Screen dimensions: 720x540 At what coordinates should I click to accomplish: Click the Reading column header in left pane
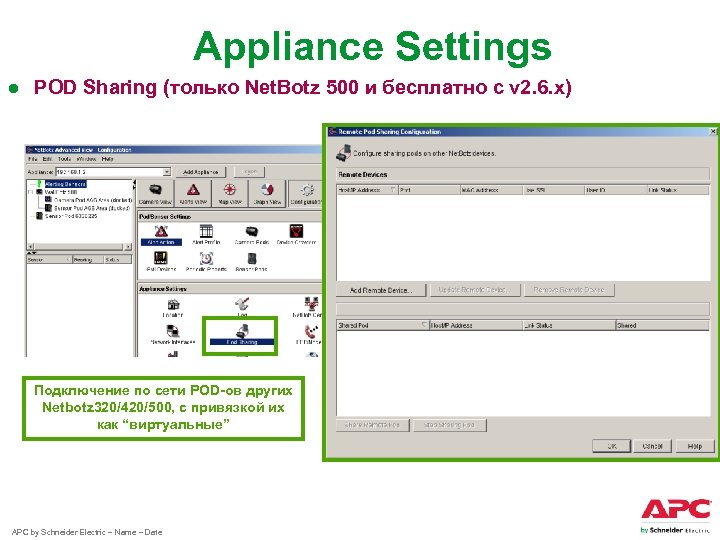pos(88,260)
